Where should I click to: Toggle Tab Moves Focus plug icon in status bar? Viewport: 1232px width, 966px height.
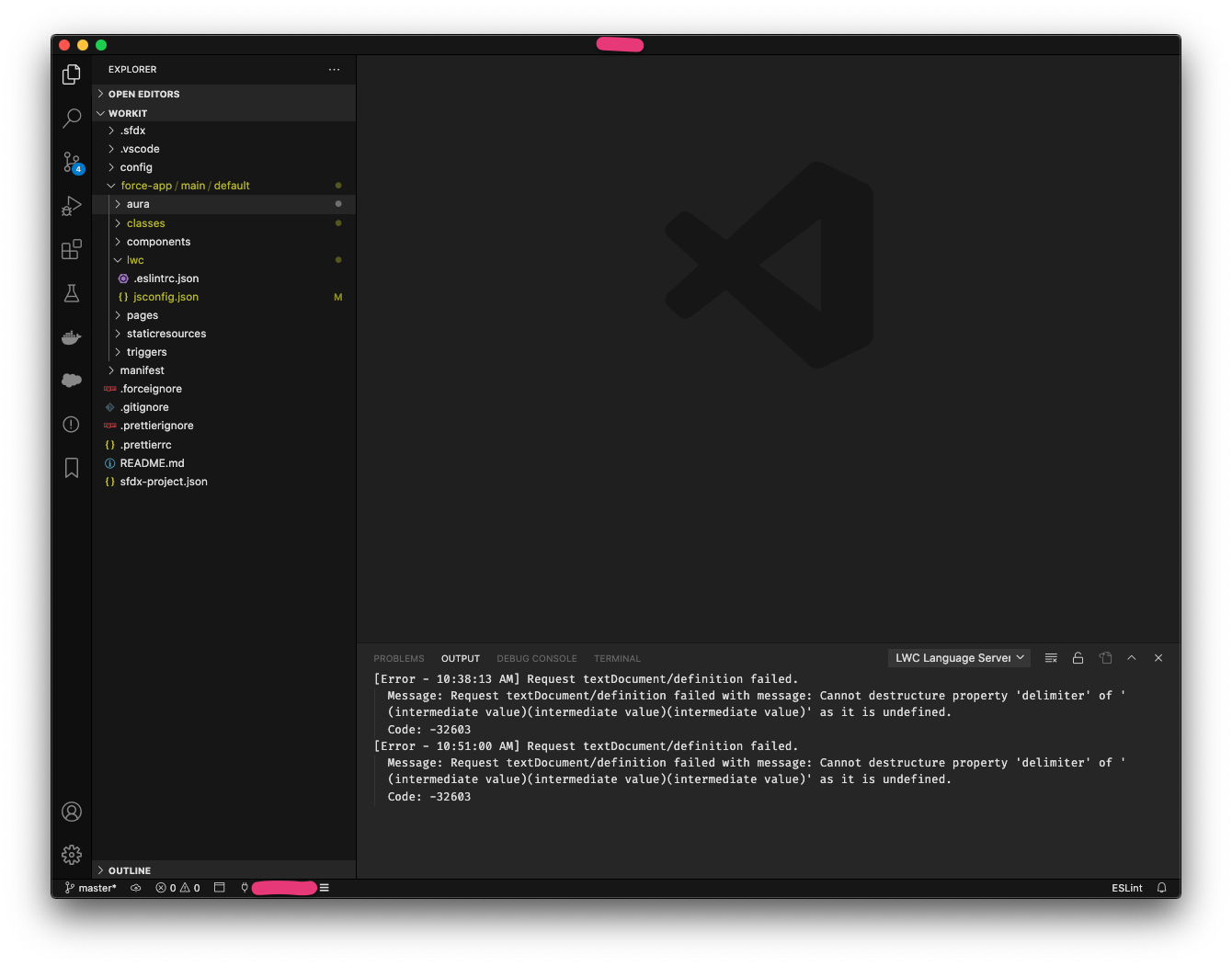244,887
